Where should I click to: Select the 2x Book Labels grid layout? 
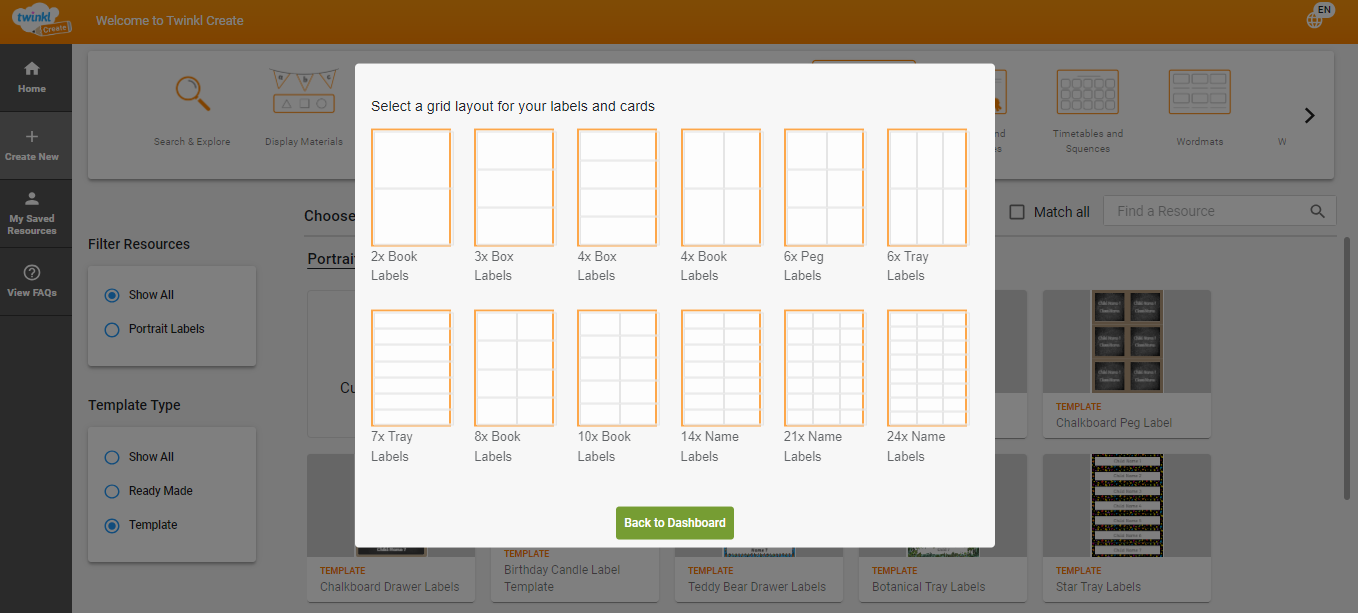click(410, 188)
